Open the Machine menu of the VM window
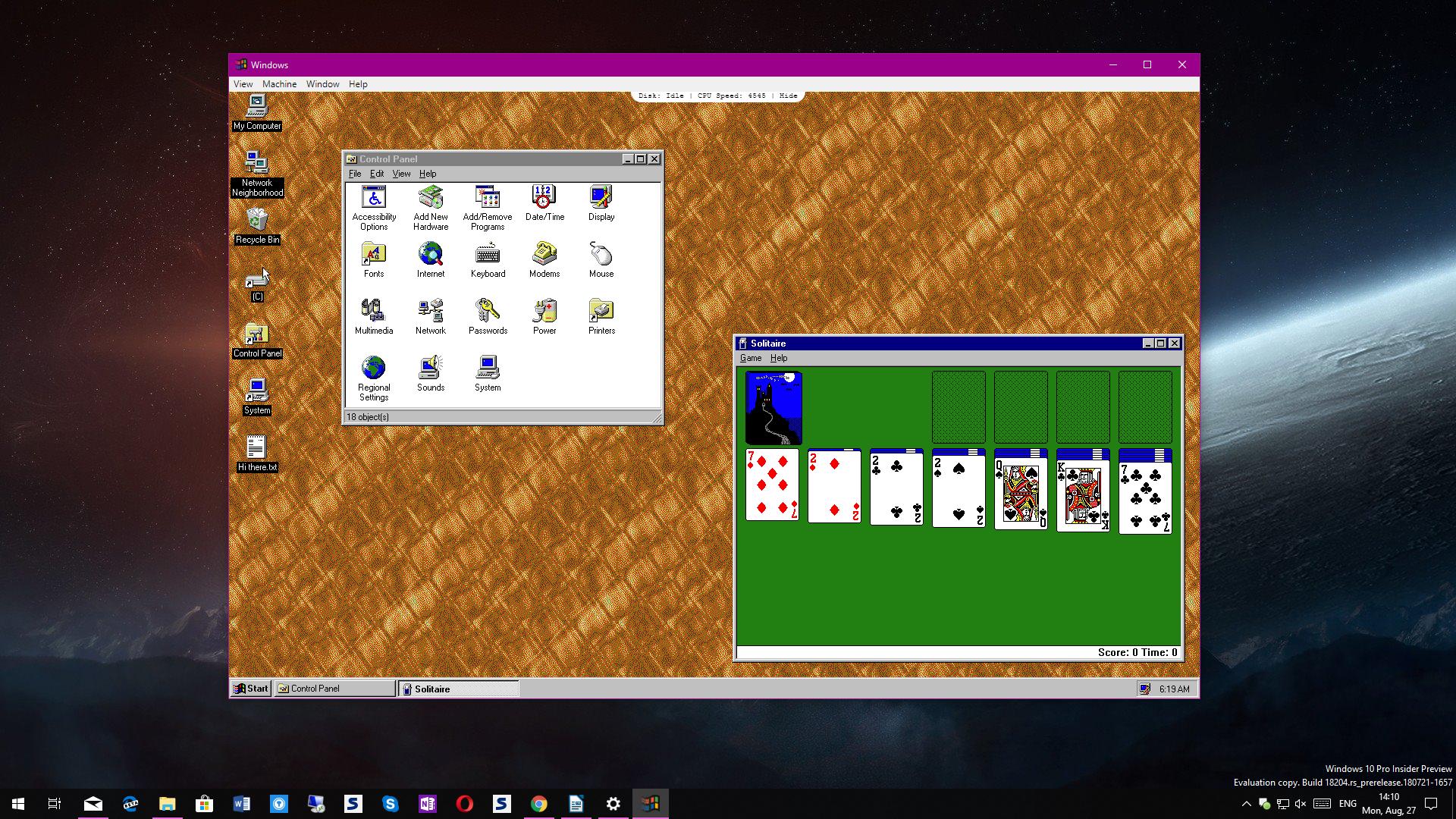 (x=279, y=83)
